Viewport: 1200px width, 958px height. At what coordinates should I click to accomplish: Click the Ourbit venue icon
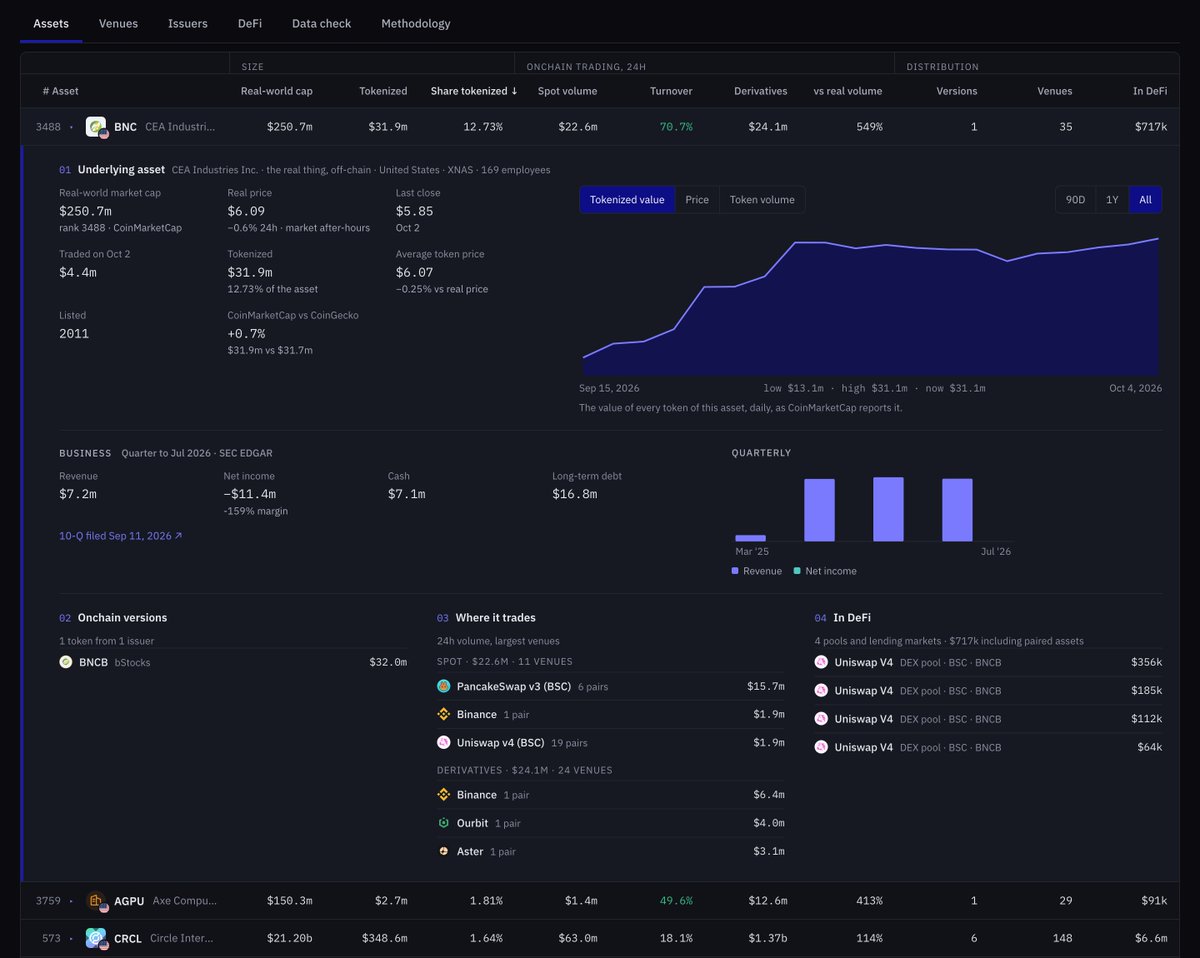coord(444,823)
